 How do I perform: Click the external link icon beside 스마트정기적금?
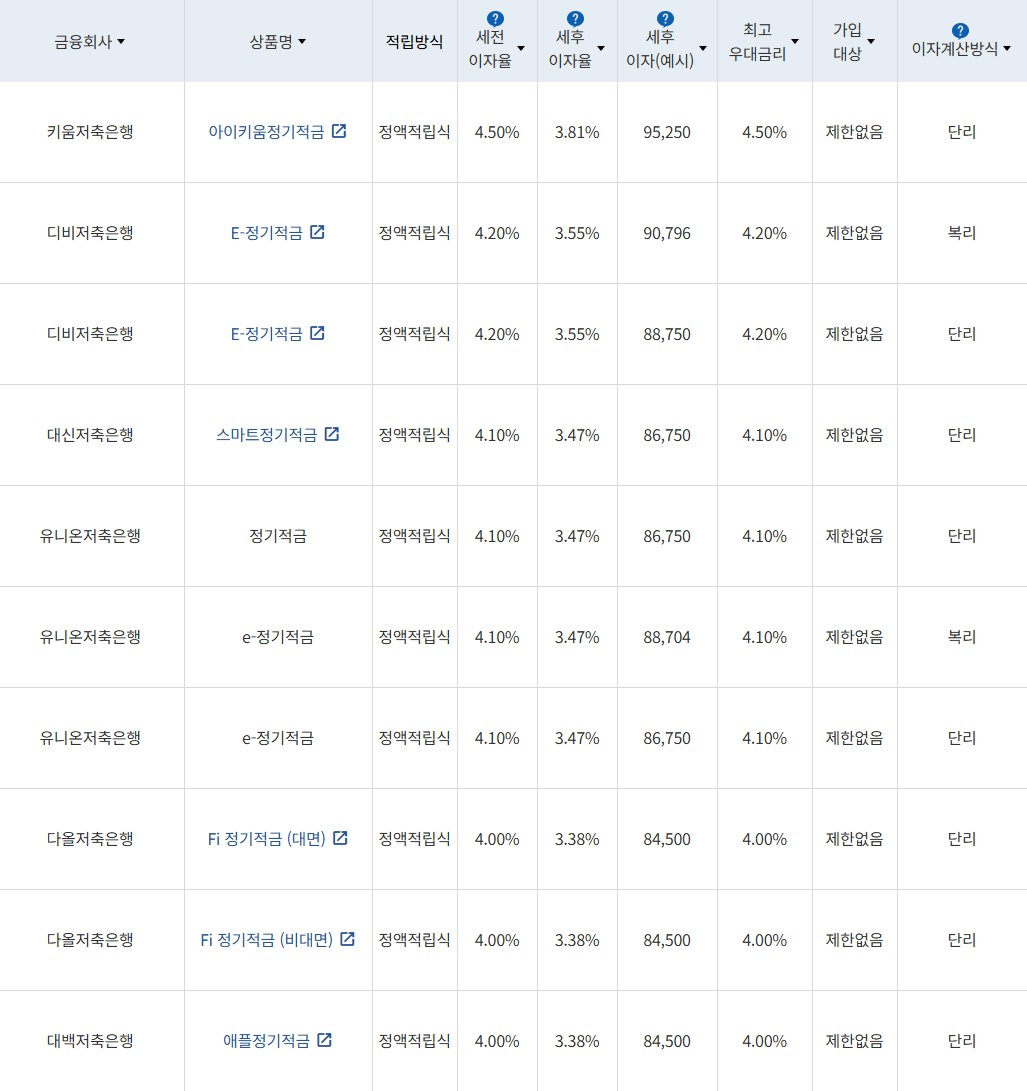pyautogui.click(x=333, y=433)
